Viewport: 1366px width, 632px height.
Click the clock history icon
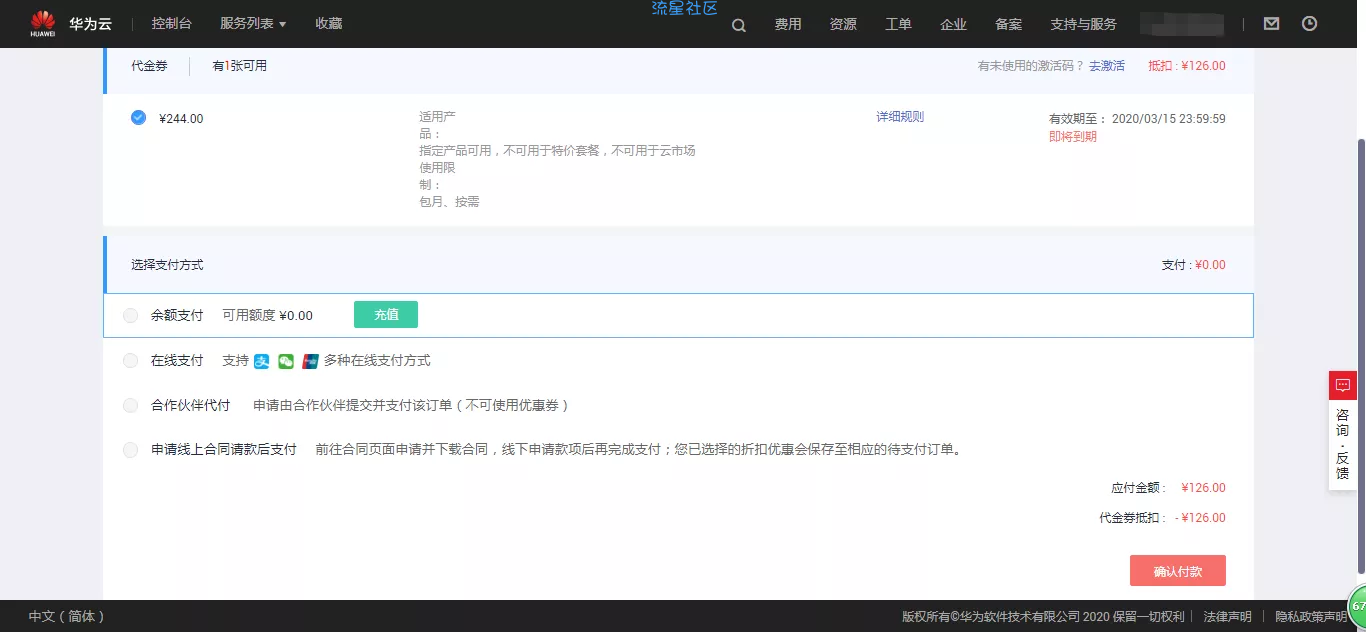click(x=1310, y=23)
